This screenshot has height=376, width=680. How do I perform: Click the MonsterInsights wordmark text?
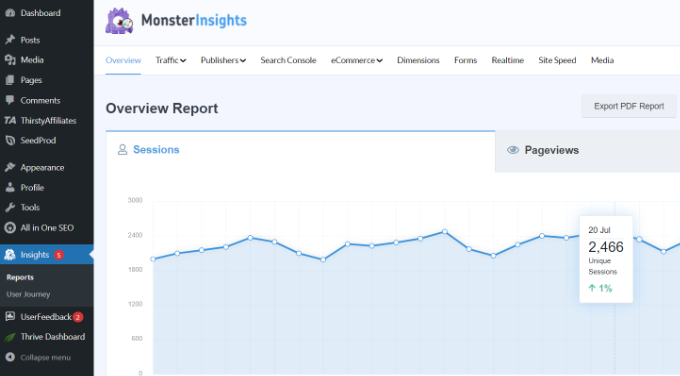pyautogui.click(x=194, y=20)
